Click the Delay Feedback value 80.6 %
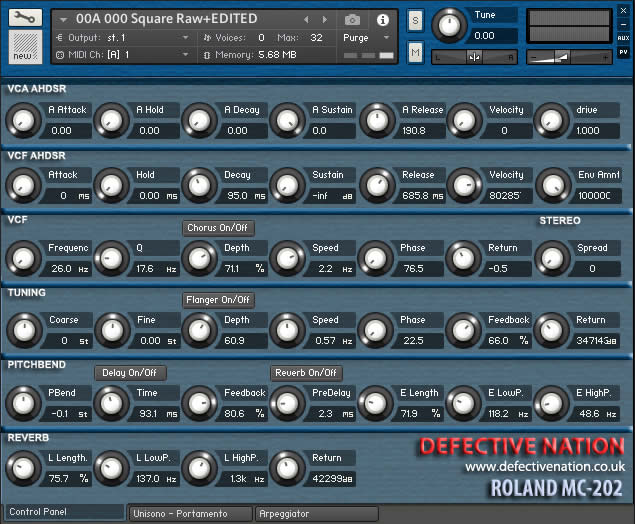This screenshot has width=635, height=524. click(243, 413)
